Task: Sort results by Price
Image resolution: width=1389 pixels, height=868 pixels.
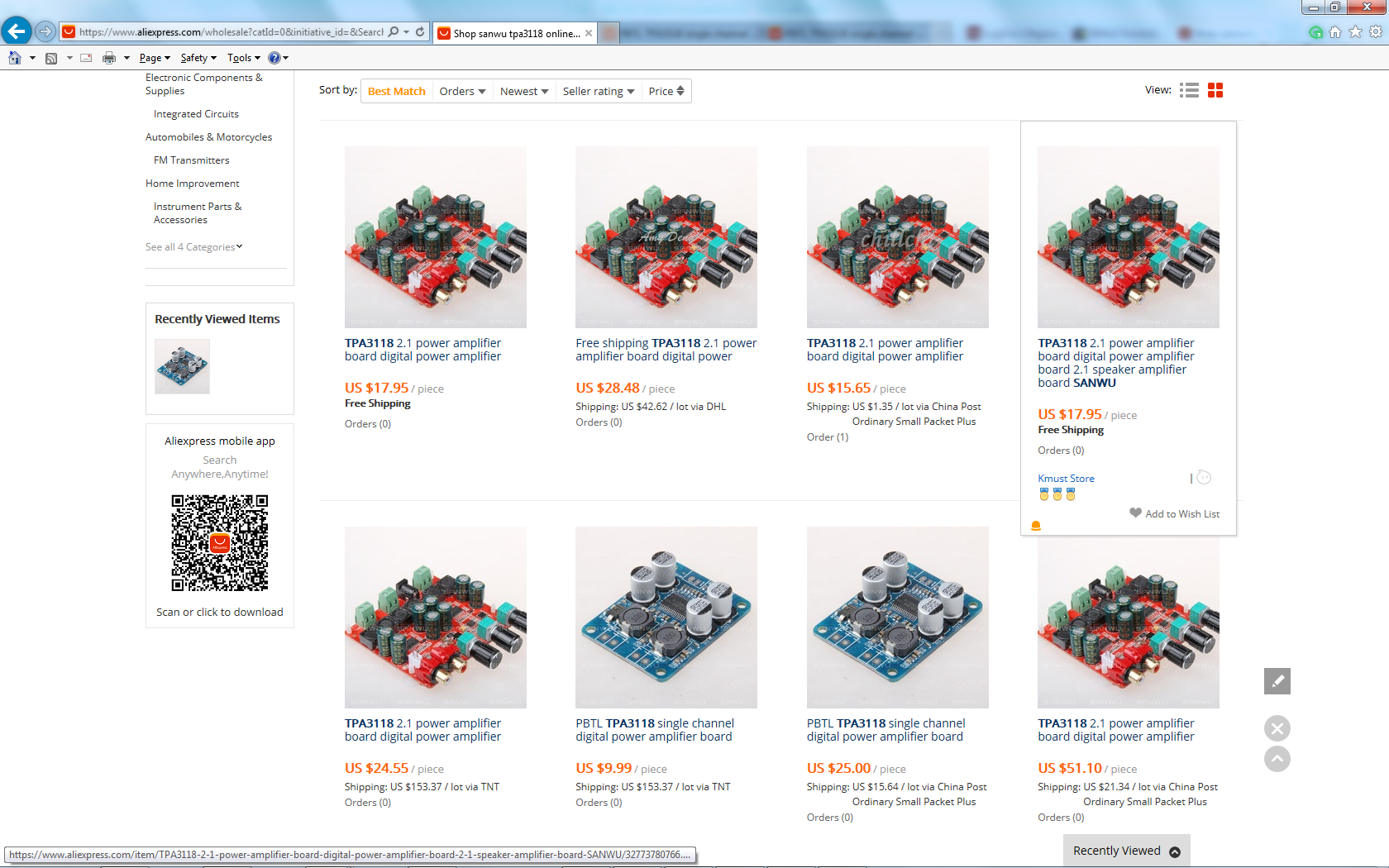Action: [x=666, y=91]
